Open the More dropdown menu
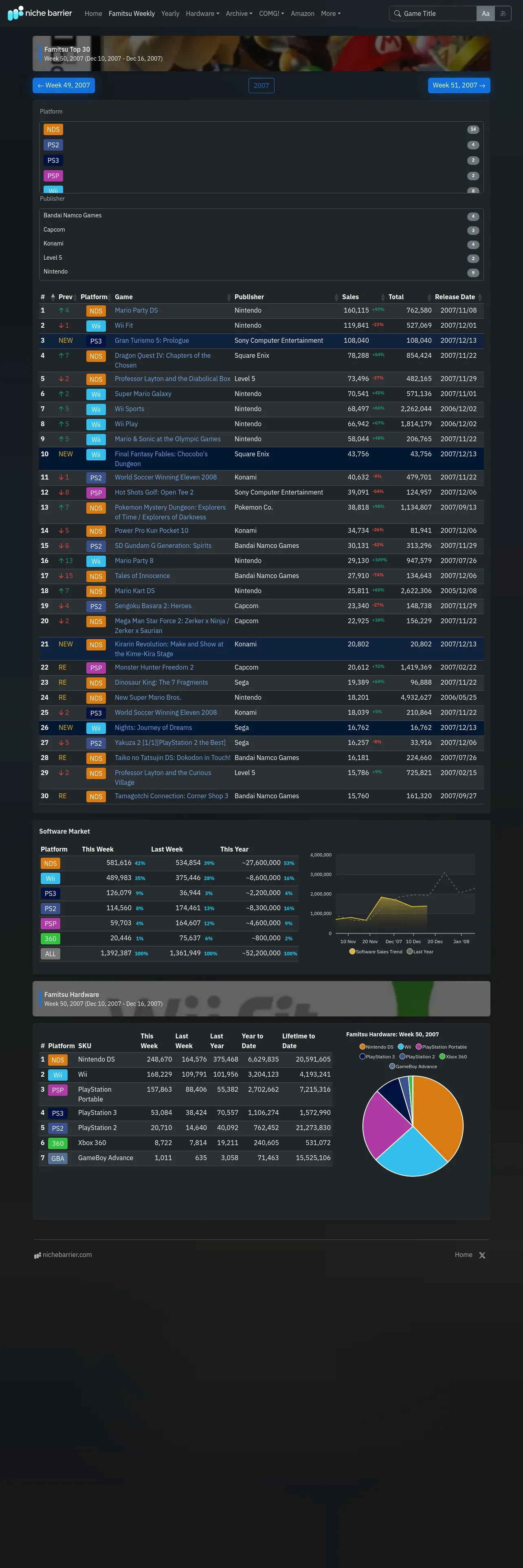This screenshot has width=523, height=1568. click(x=331, y=13)
